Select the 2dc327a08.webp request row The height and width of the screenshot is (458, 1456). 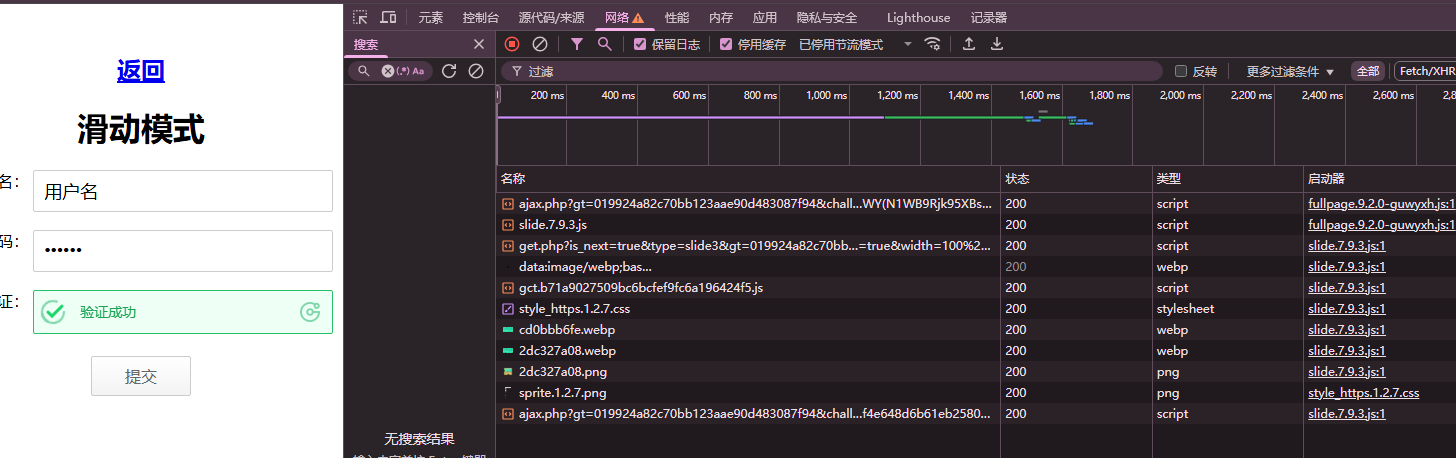tap(976, 350)
